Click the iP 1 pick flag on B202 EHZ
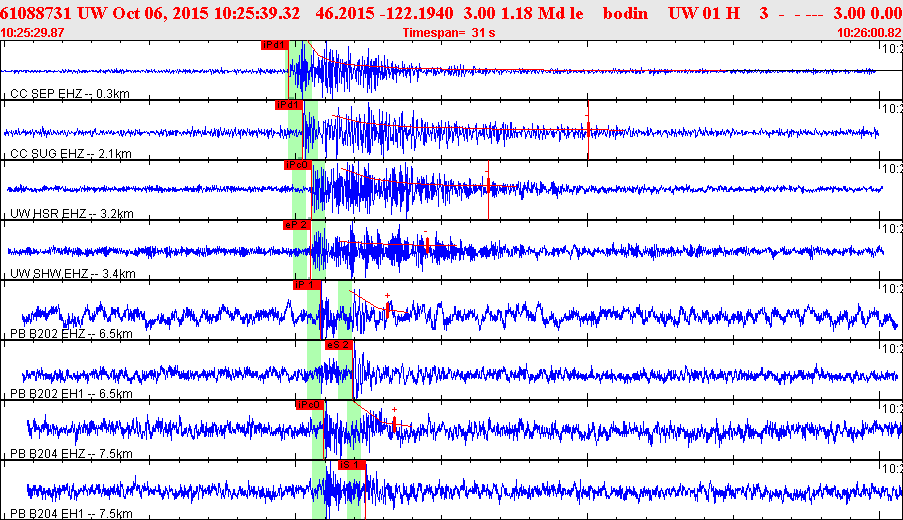This screenshot has height=520, width=903. (306, 285)
